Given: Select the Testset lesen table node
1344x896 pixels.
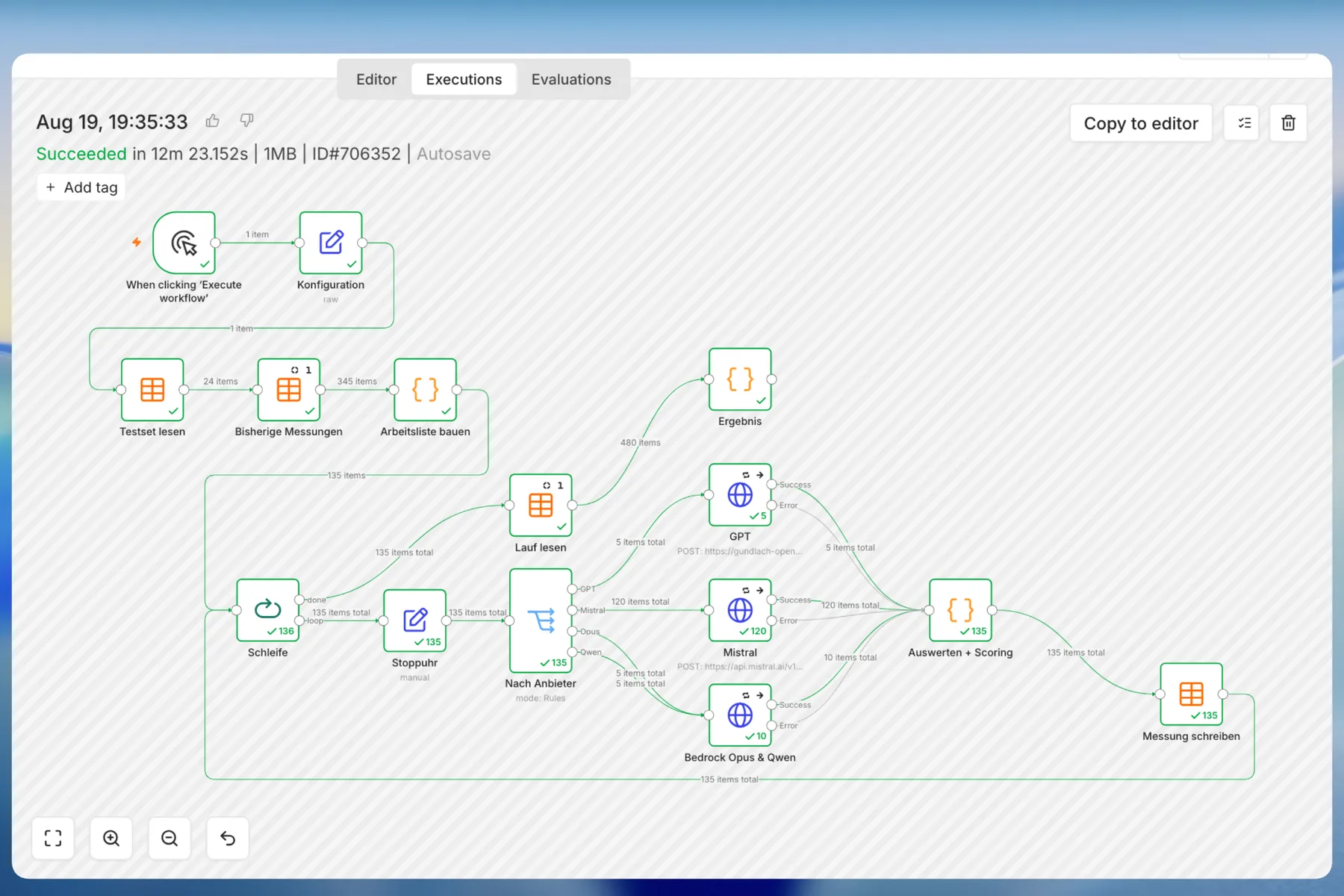Looking at the screenshot, I should point(152,390).
